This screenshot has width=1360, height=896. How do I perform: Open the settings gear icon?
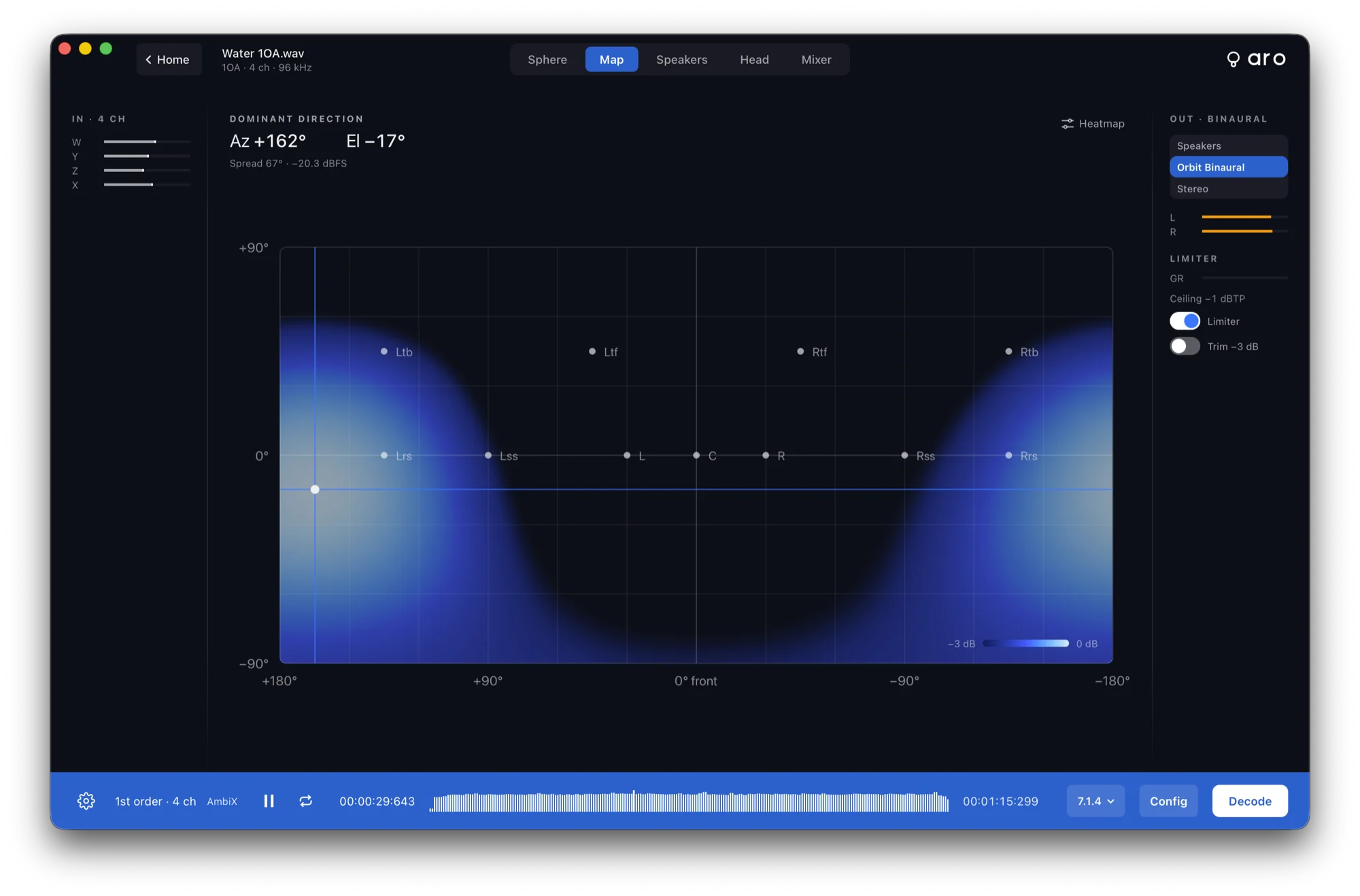point(86,801)
